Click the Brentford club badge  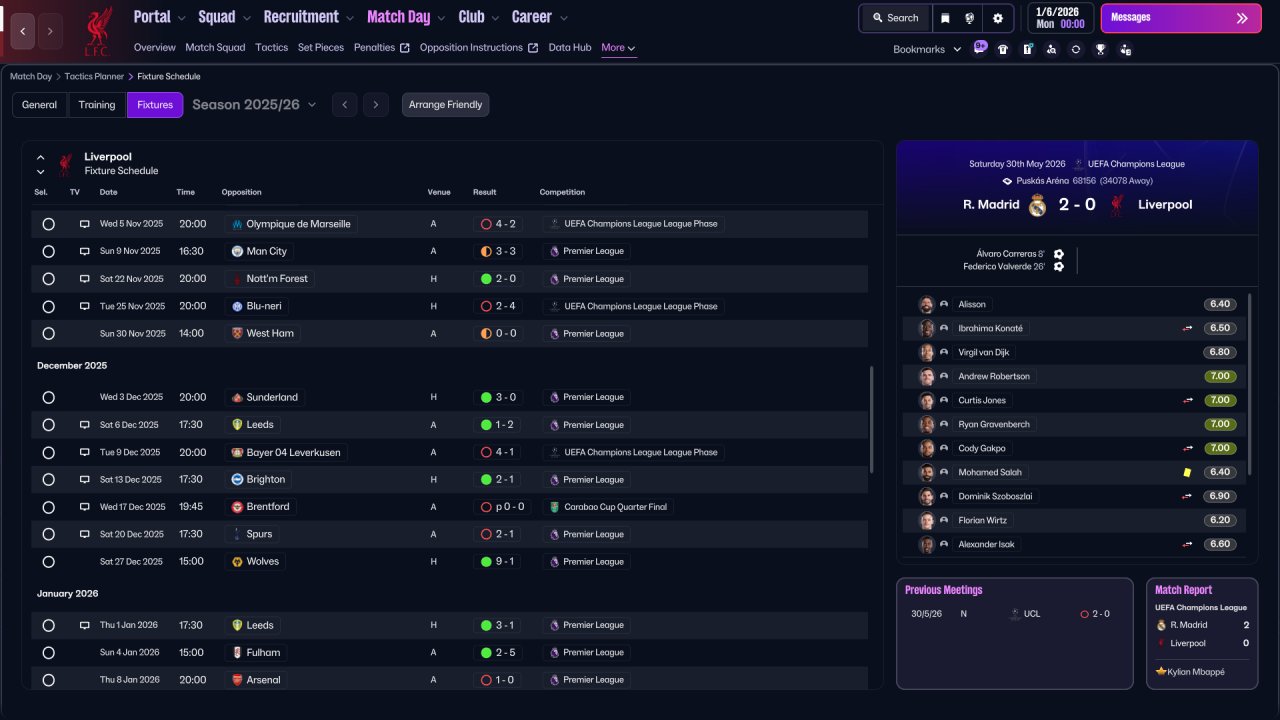(x=237, y=507)
